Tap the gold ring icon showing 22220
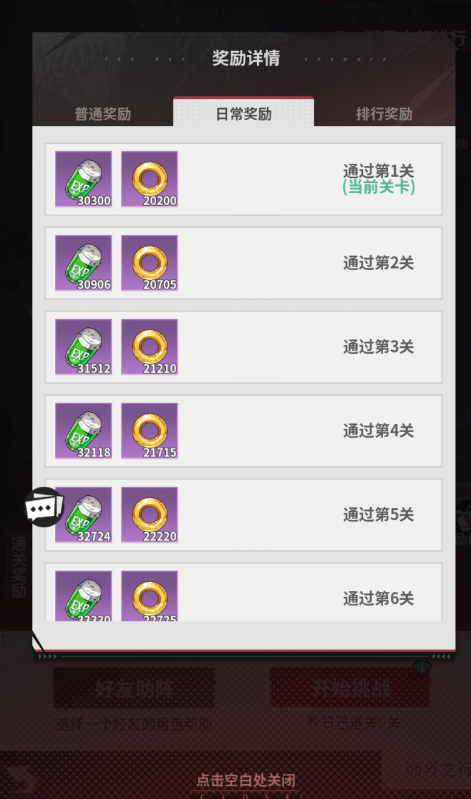 pyautogui.click(x=149, y=515)
